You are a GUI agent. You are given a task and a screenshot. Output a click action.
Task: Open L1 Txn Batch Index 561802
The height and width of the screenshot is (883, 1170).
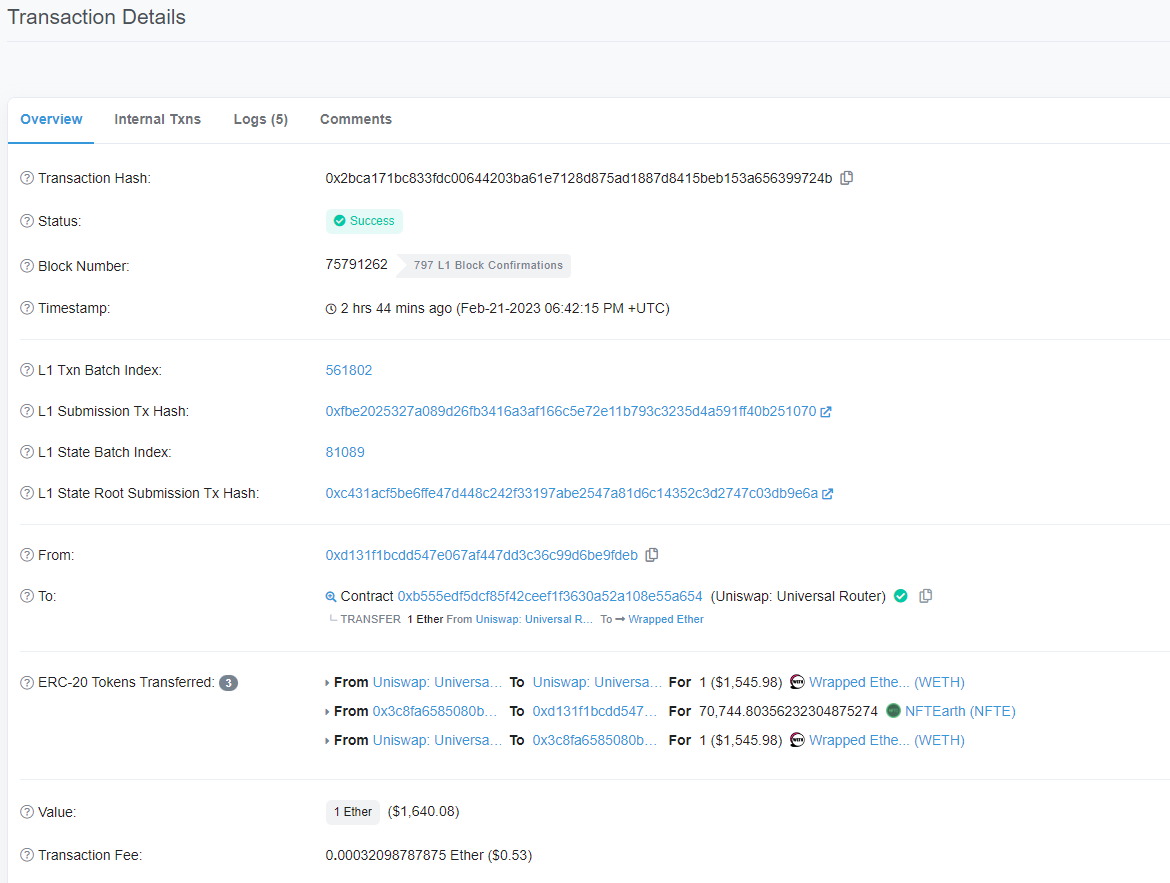tap(348, 370)
